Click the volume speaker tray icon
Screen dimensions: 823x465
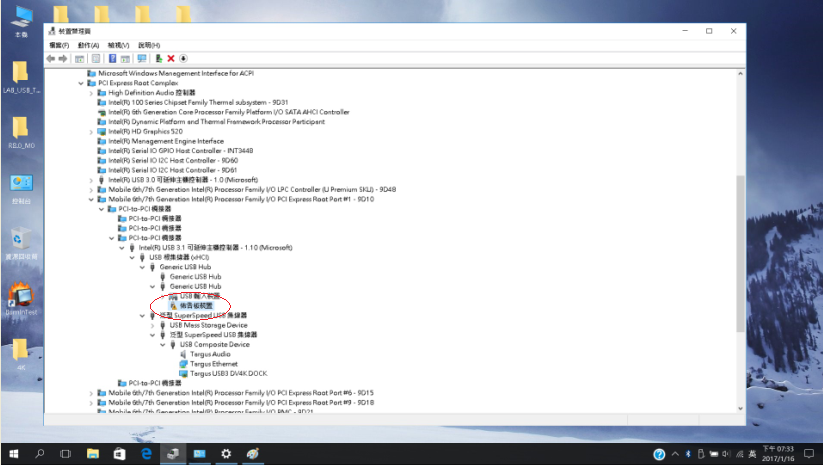[726, 455]
